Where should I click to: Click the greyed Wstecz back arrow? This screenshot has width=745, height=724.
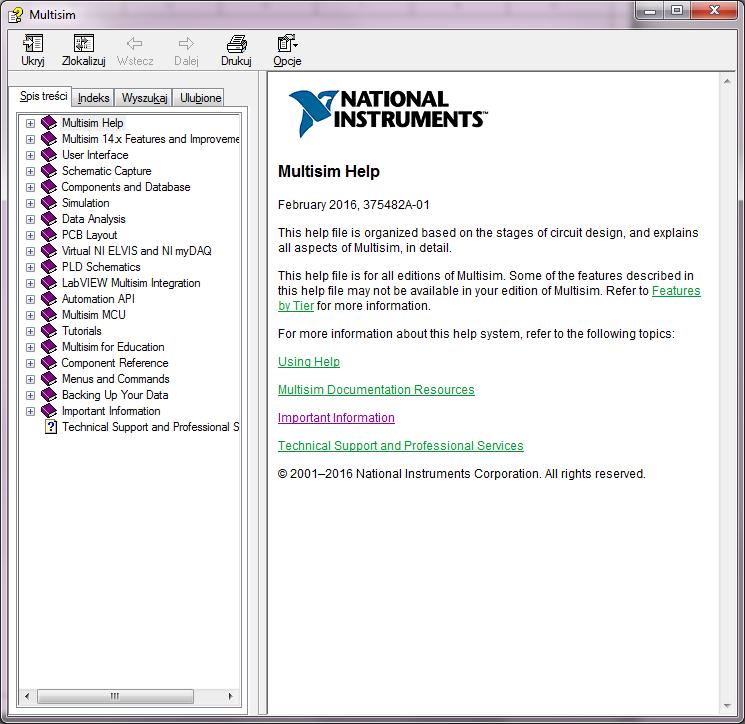tap(135, 44)
